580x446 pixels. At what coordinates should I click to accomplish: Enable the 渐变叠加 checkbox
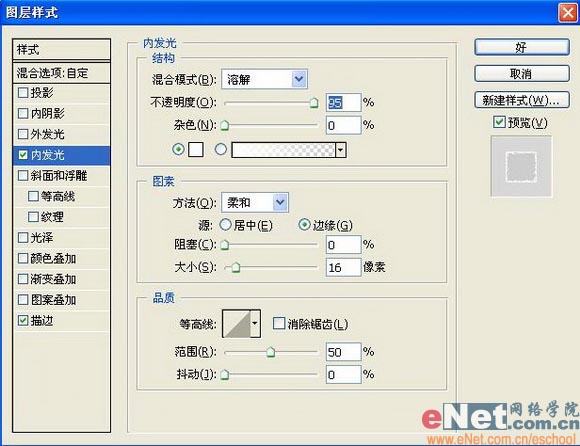pos(23,279)
